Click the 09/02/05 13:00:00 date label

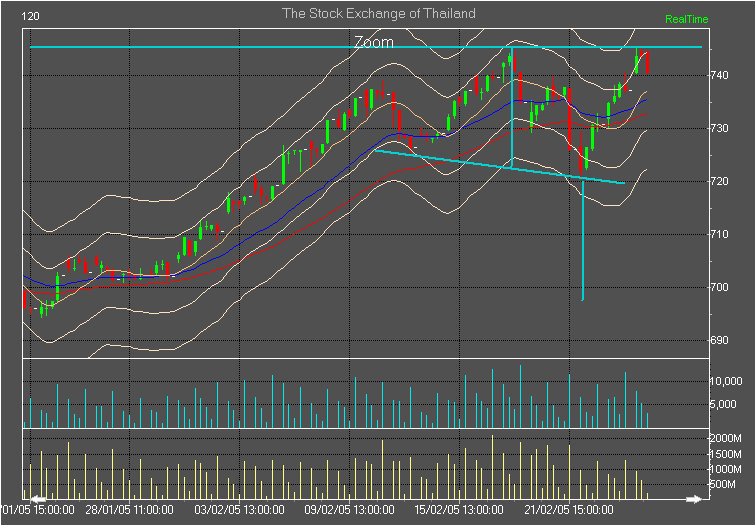[x=350, y=510]
